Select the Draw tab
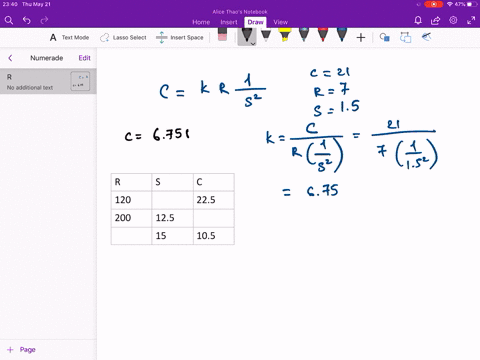 [255, 22]
